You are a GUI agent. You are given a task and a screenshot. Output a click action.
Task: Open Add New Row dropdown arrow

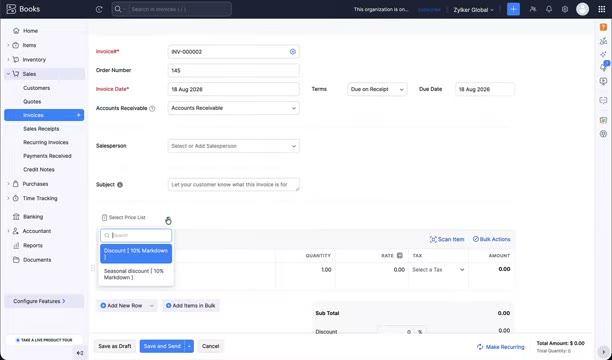(152, 306)
